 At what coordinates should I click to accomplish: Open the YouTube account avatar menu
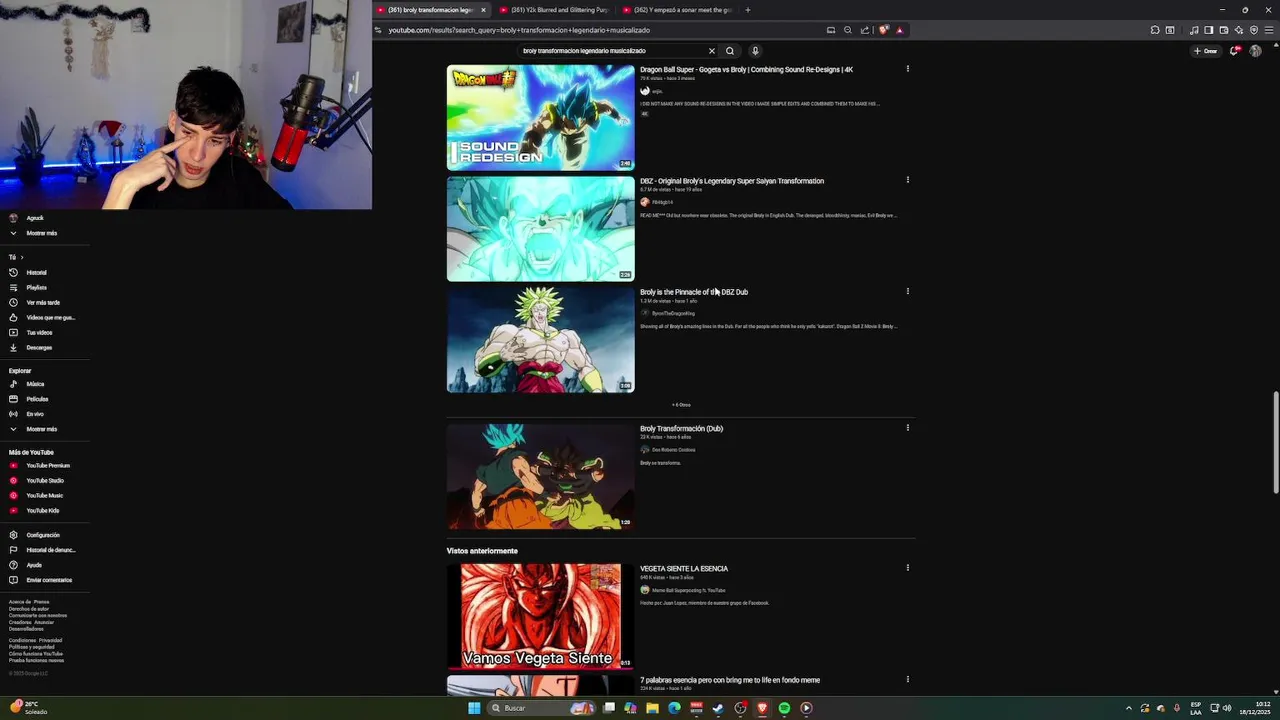click(x=1255, y=51)
